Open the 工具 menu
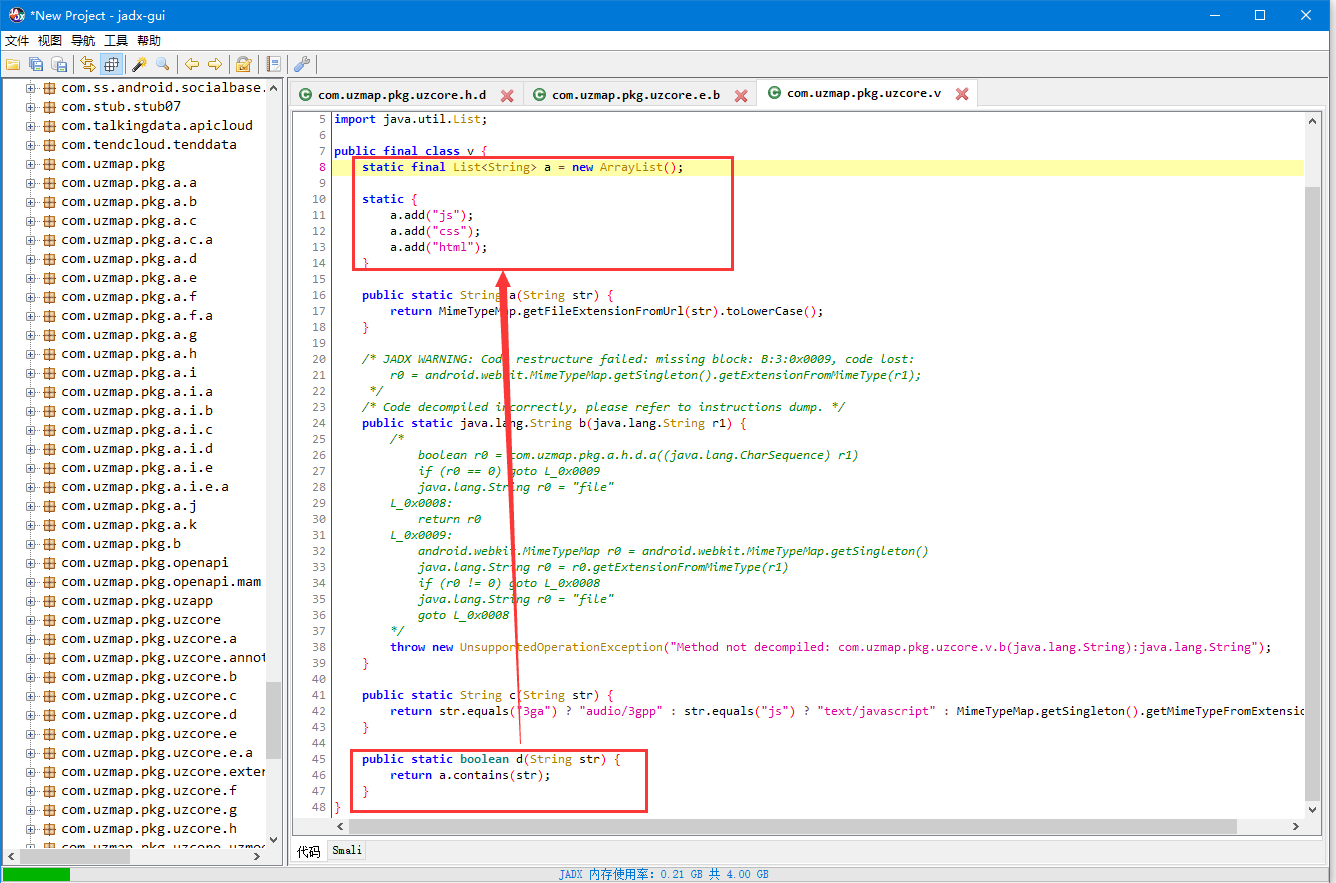Viewport: 1336px width, 883px height. pos(116,41)
